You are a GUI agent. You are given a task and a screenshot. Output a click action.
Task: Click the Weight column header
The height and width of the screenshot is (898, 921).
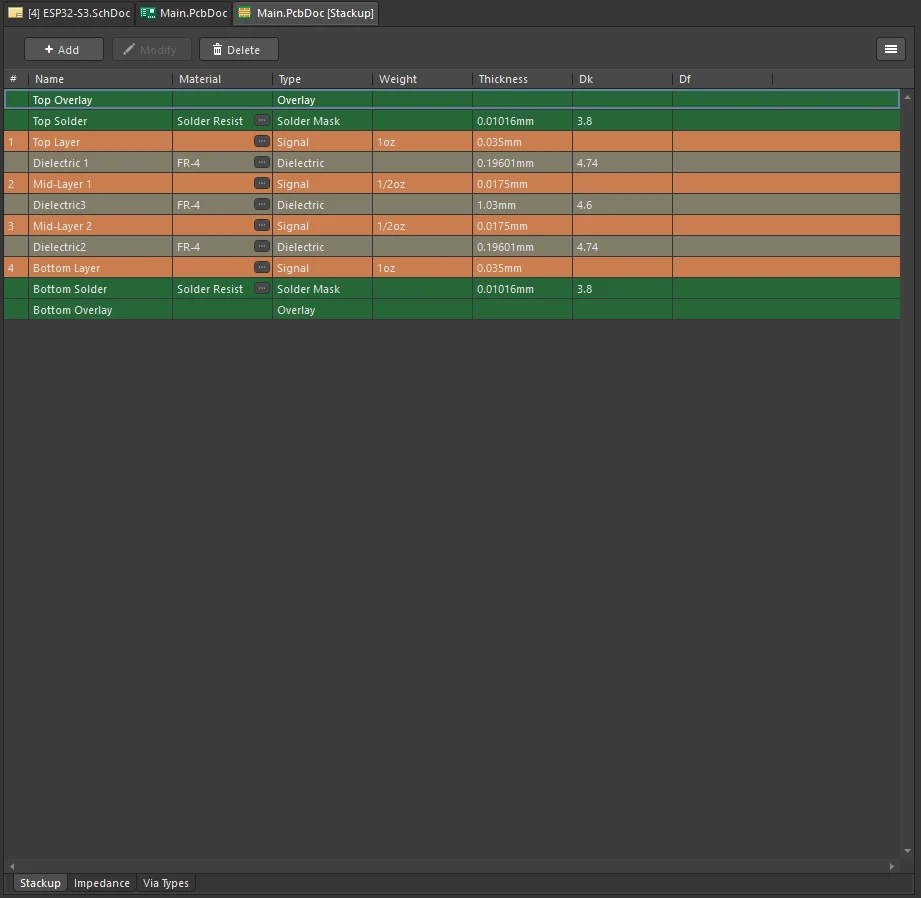422,79
